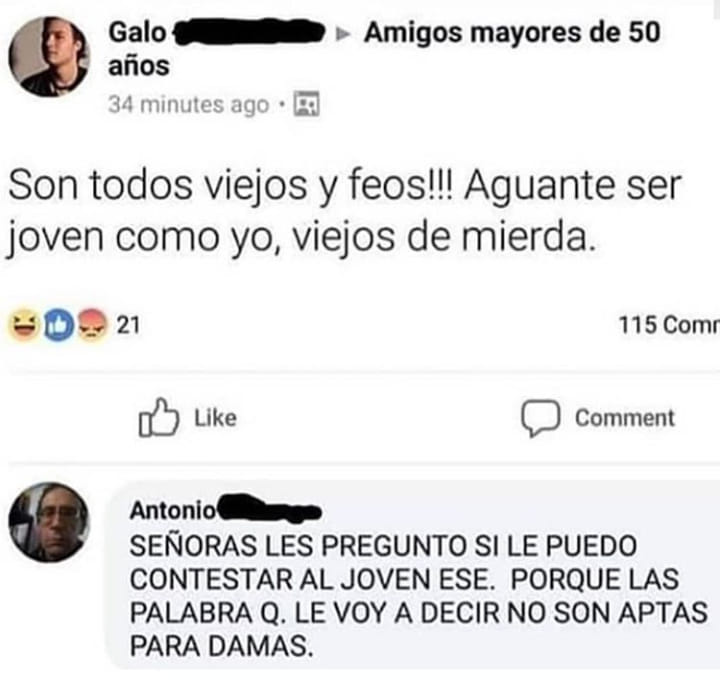Click the group privacy icon beside timestamp
The width and height of the screenshot is (720, 687).
[x=306, y=104]
